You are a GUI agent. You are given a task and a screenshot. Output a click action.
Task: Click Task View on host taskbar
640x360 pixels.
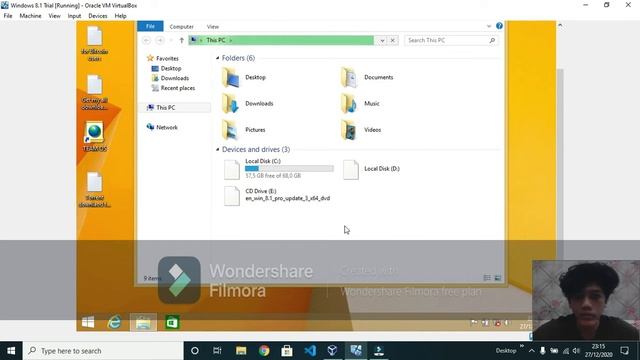click(217, 351)
